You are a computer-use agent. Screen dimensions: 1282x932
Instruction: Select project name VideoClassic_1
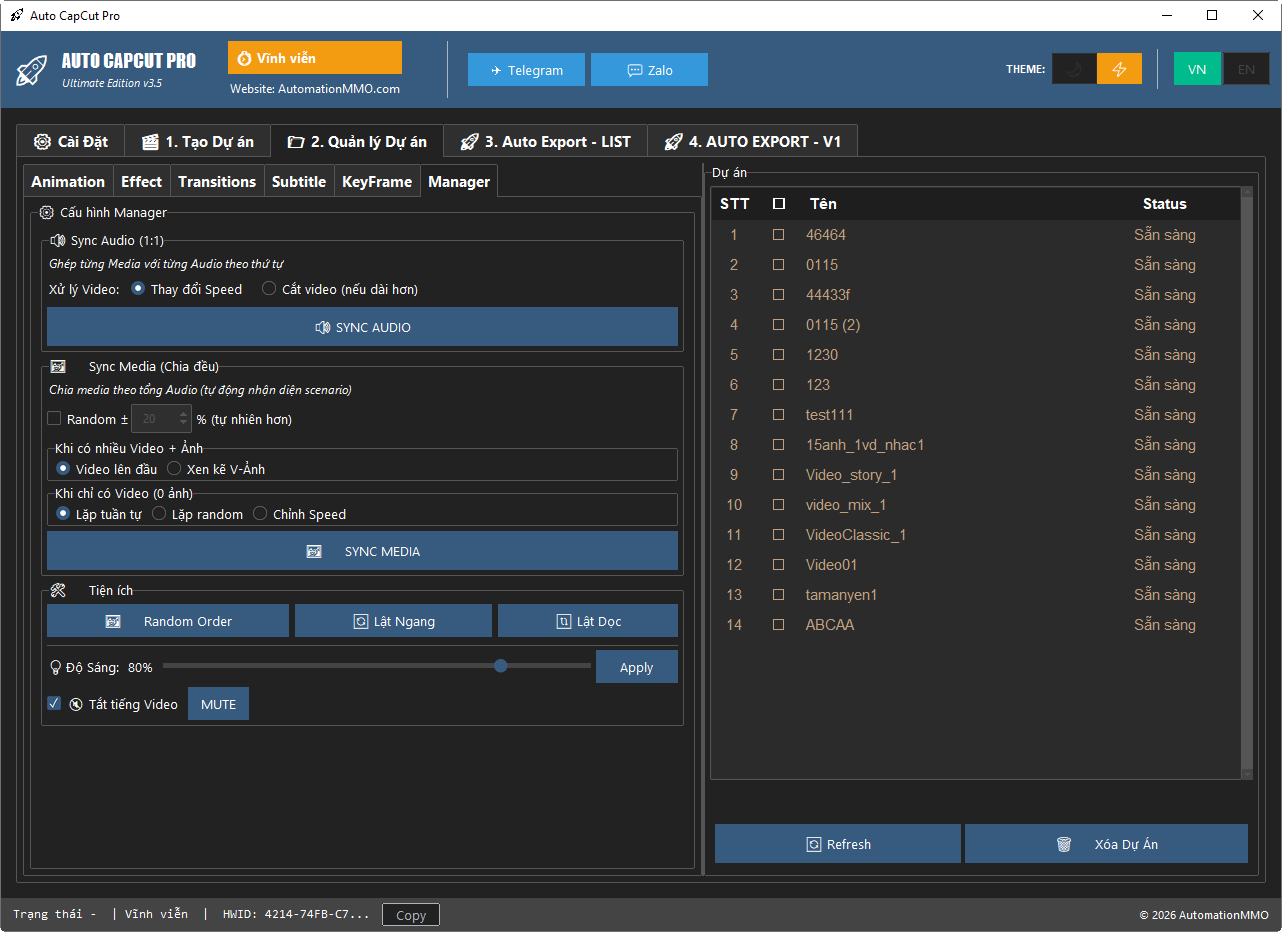click(x=856, y=535)
